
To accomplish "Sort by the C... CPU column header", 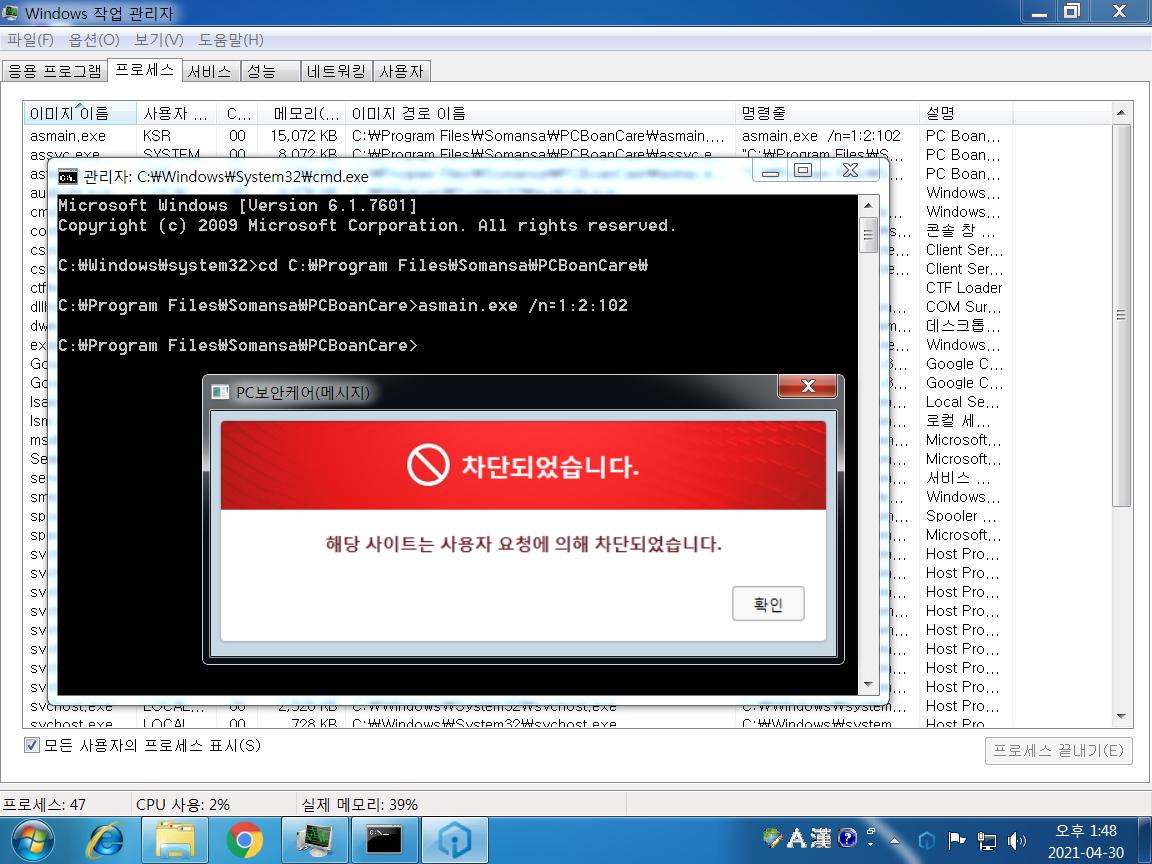I will (x=237, y=113).
